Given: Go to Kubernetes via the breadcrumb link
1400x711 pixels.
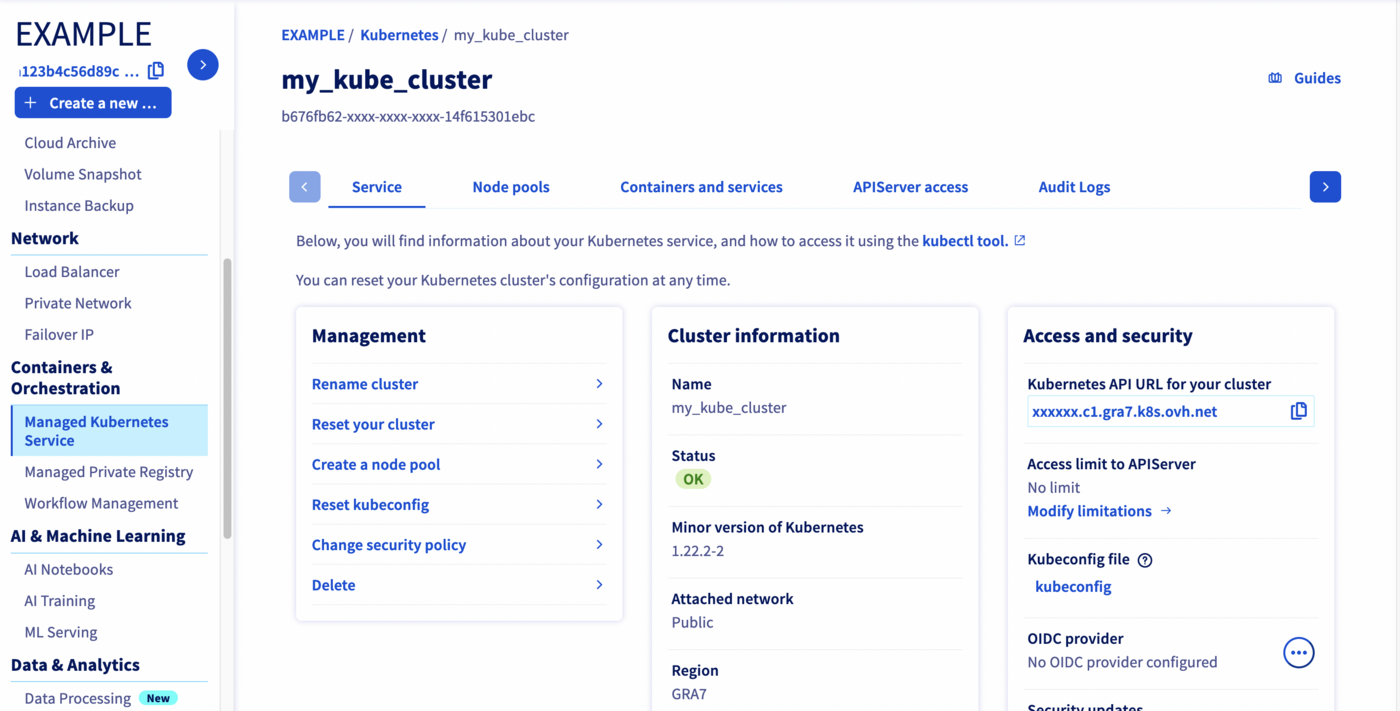Looking at the screenshot, I should click(x=399, y=34).
